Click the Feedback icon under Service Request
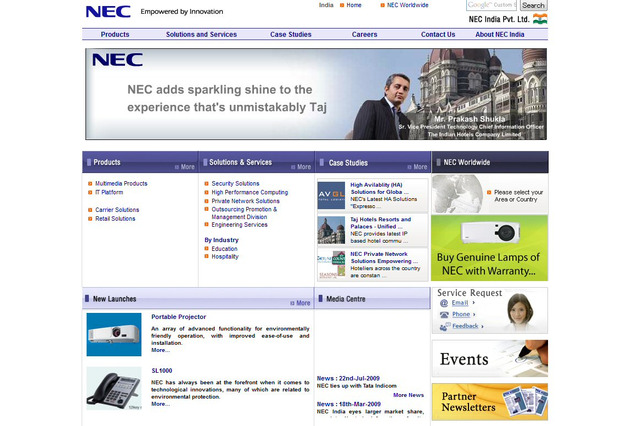 [444, 326]
